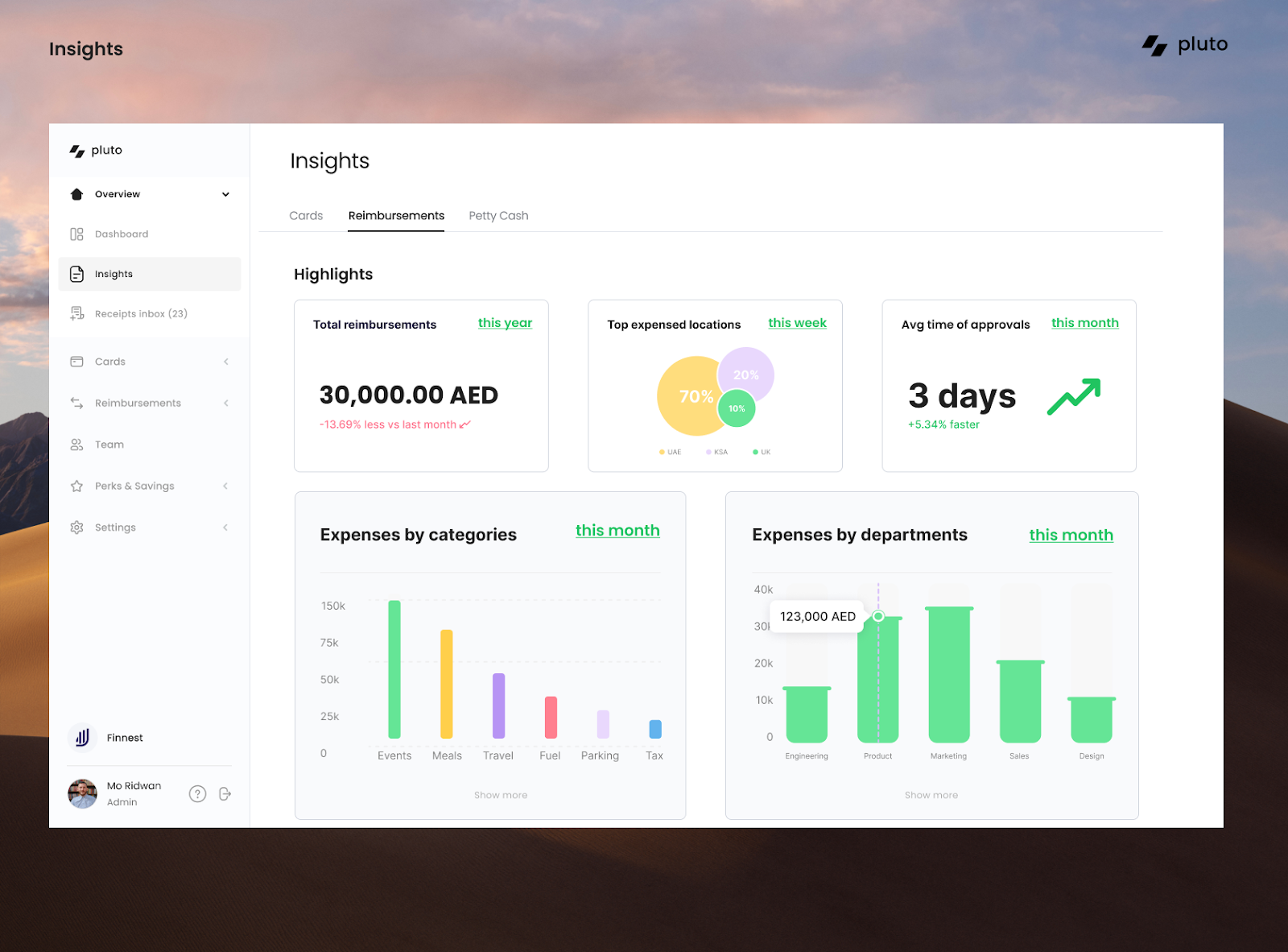Open 'this month' selector for Avg approvals

pos(1084,323)
